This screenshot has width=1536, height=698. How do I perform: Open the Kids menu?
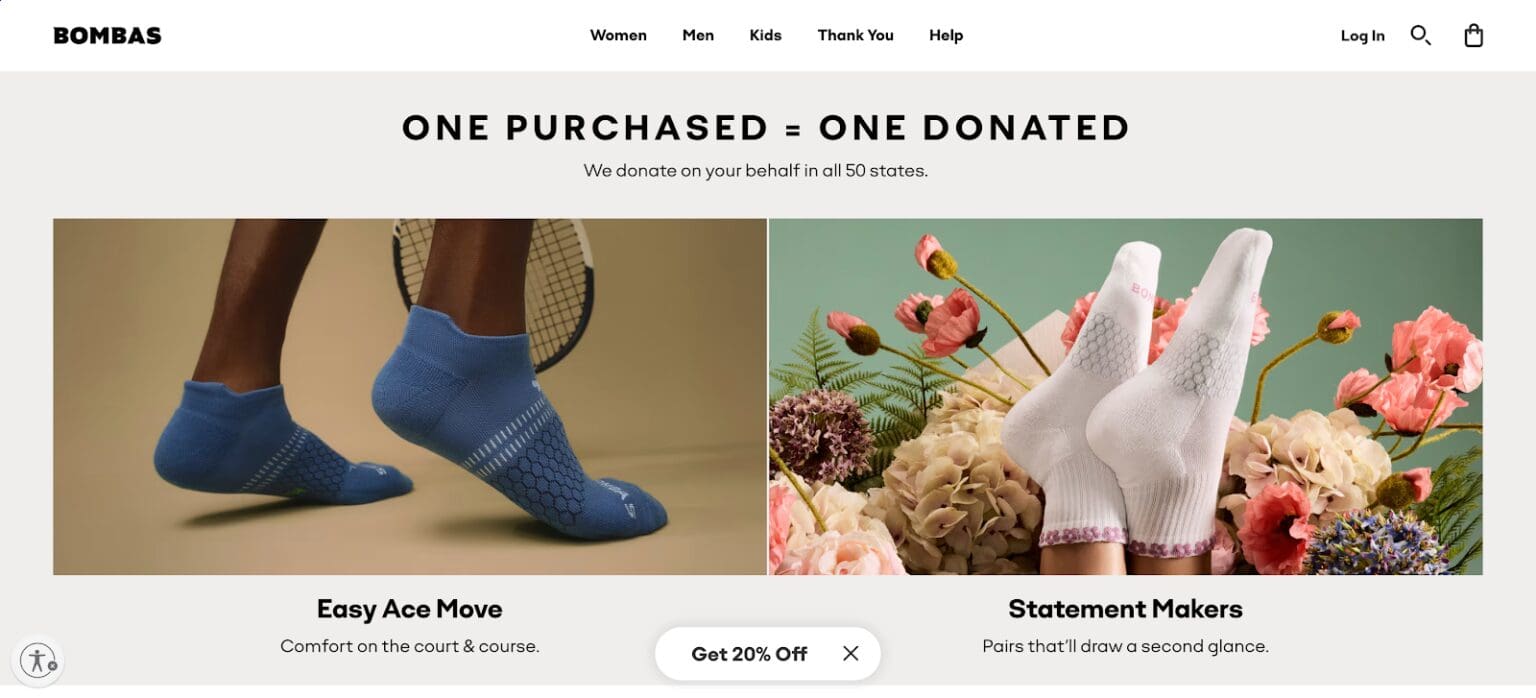point(765,35)
